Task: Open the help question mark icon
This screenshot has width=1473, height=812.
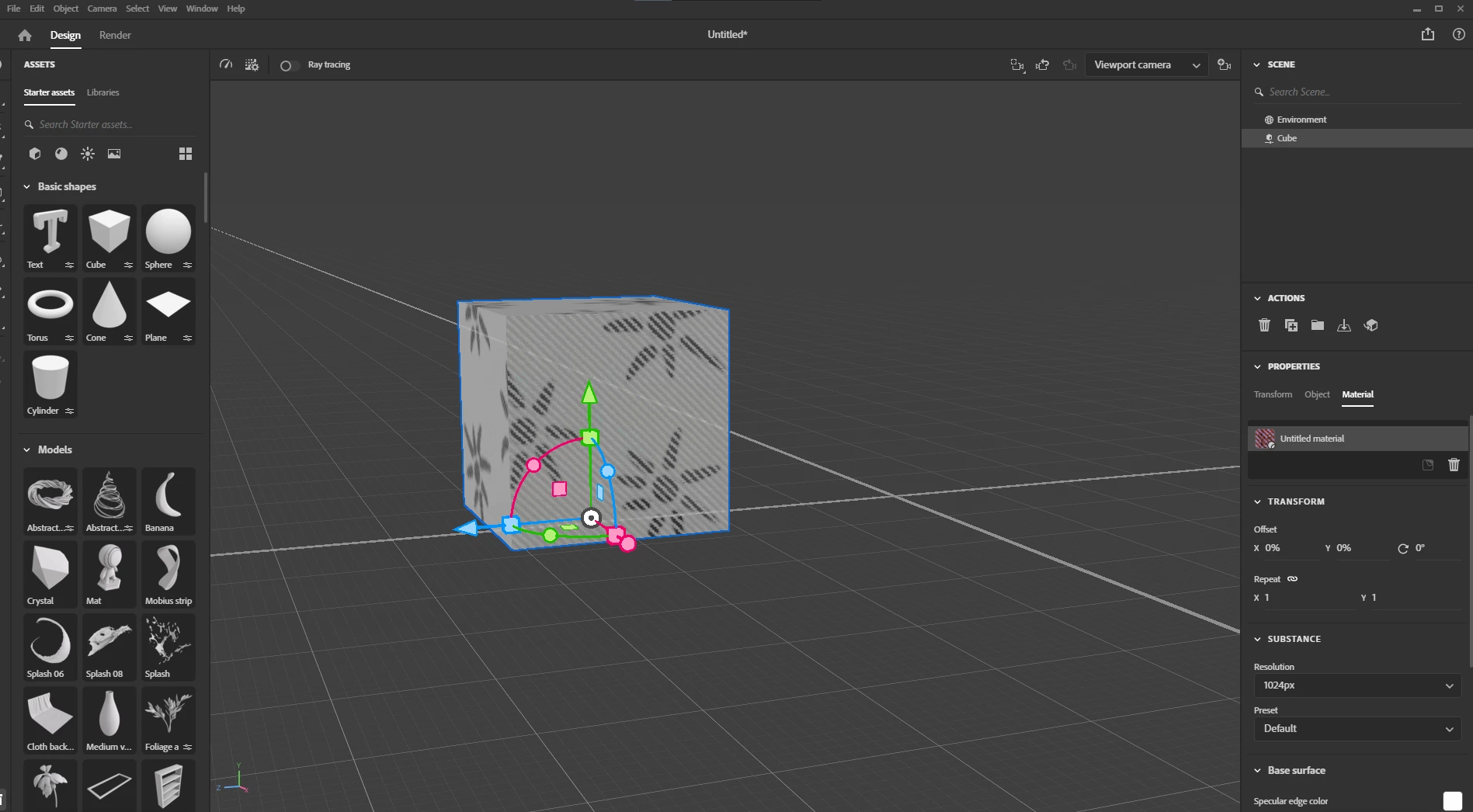Action: tap(1459, 34)
